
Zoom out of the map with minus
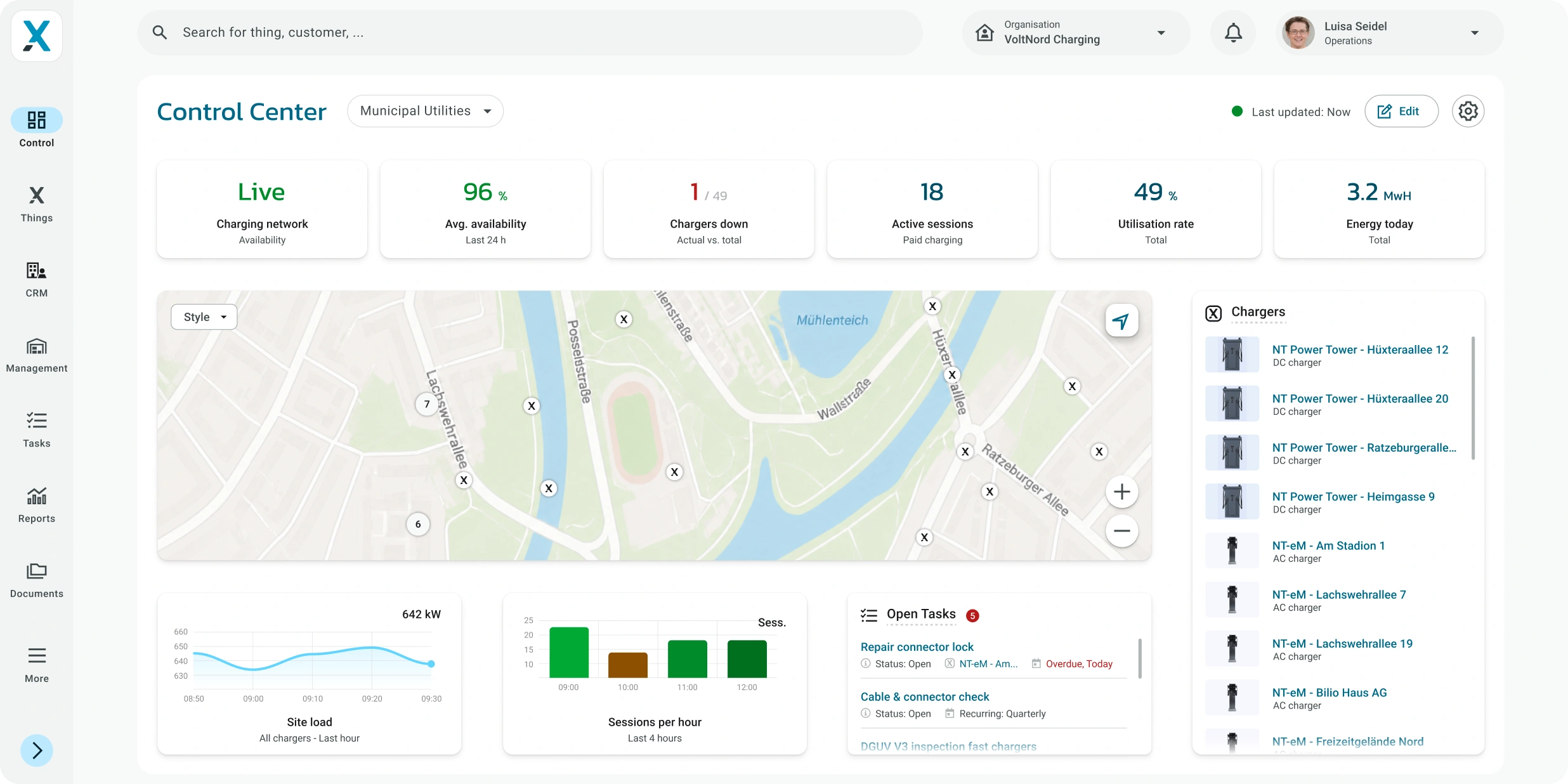1121,530
